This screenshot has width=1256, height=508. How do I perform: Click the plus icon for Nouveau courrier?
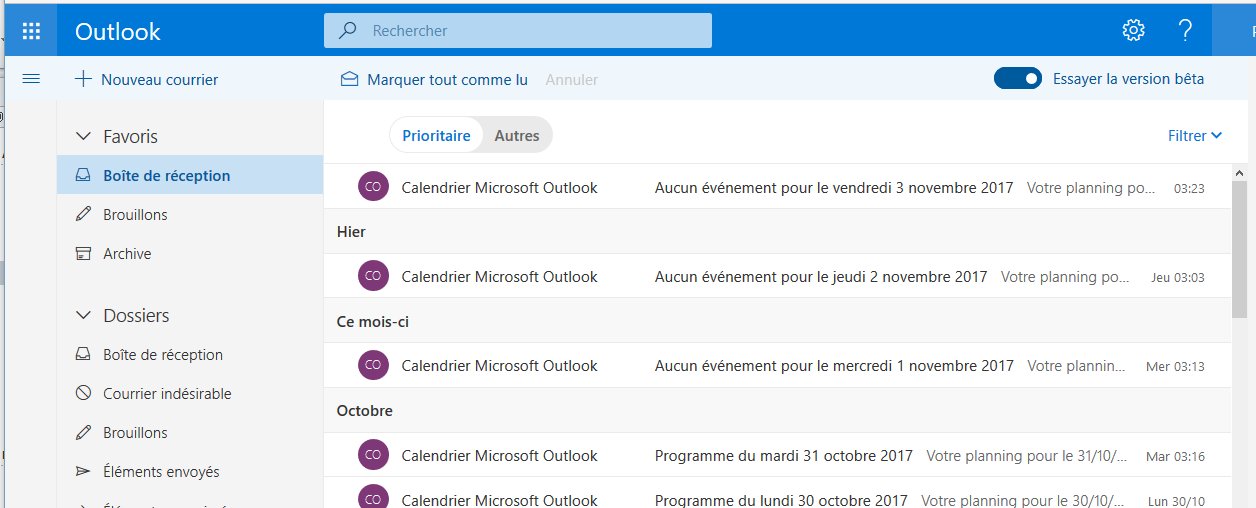pos(84,79)
